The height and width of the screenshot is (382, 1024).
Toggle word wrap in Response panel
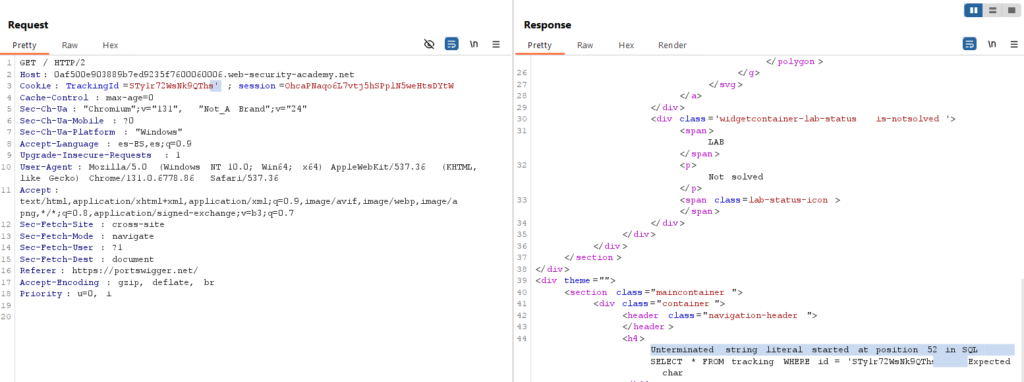tap(970, 44)
